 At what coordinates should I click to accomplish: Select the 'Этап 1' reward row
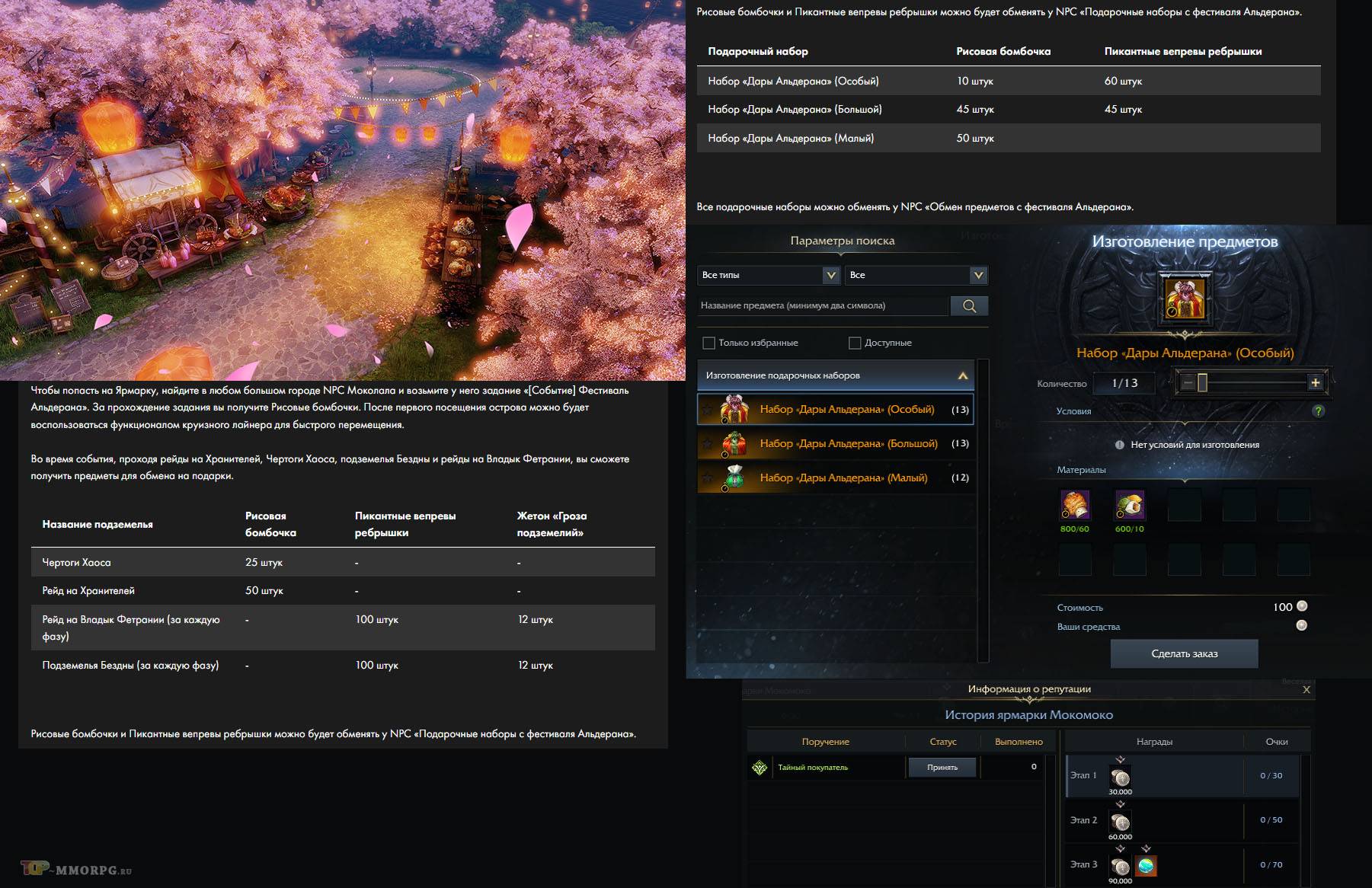pyautogui.click(x=1182, y=776)
